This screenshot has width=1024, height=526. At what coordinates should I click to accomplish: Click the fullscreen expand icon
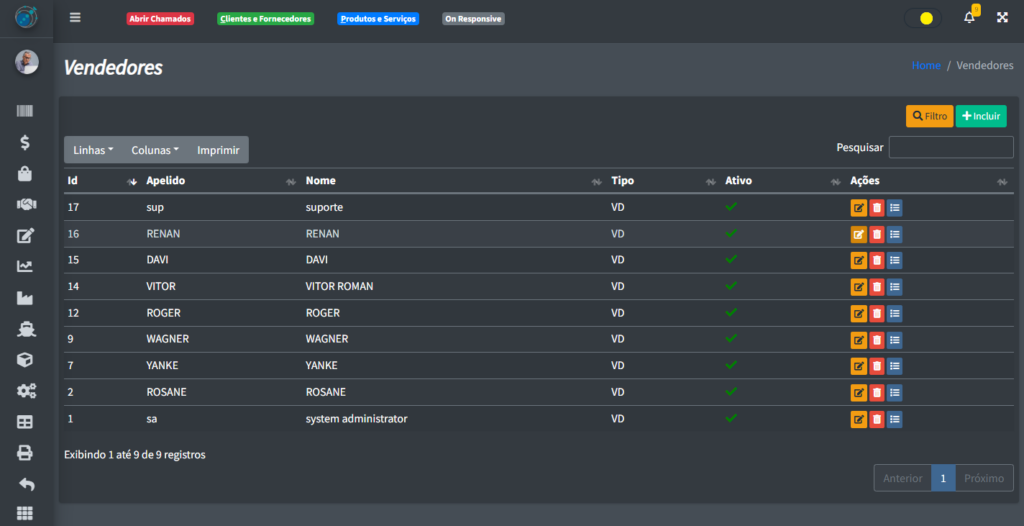pyautogui.click(x=1002, y=18)
